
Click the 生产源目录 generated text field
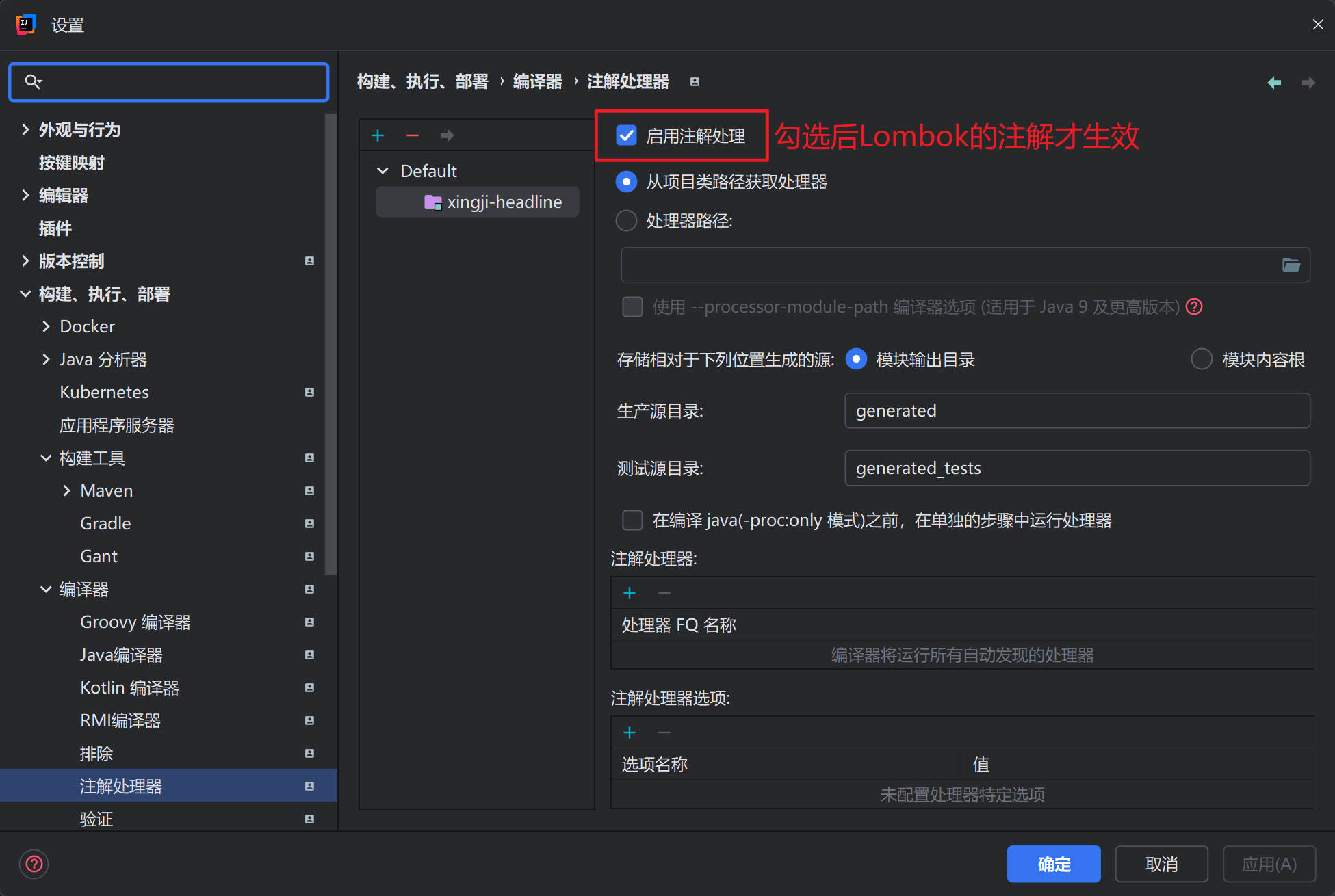[1076, 410]
